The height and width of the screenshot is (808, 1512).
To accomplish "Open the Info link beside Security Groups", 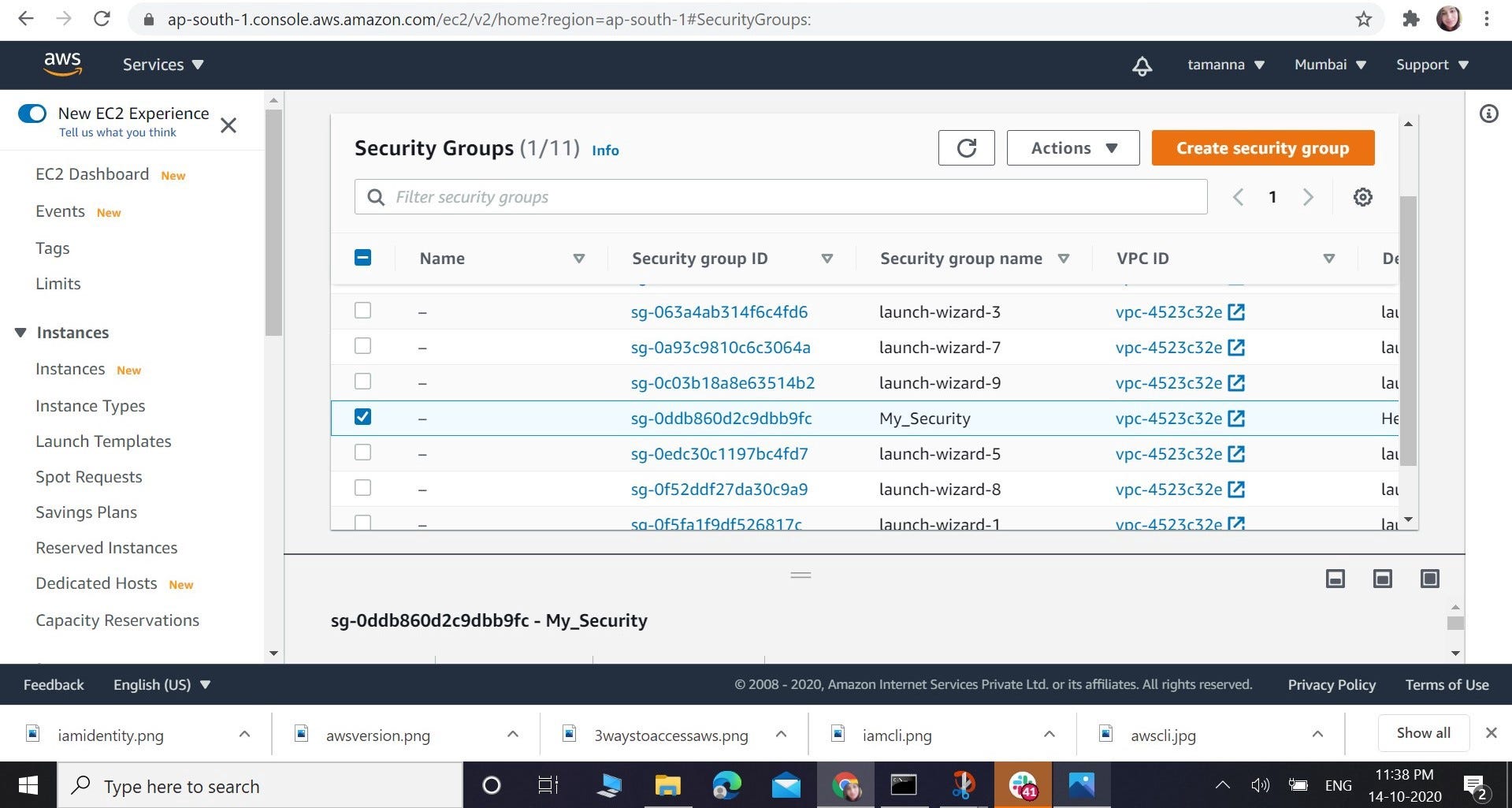I will point(605,151).
